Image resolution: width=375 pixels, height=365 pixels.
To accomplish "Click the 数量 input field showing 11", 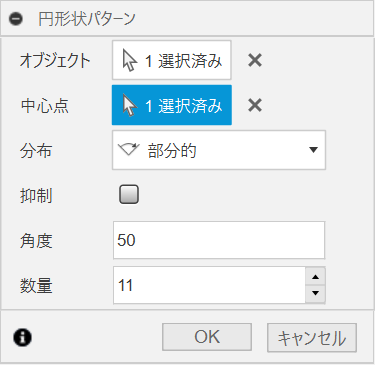I will point(209,285).
